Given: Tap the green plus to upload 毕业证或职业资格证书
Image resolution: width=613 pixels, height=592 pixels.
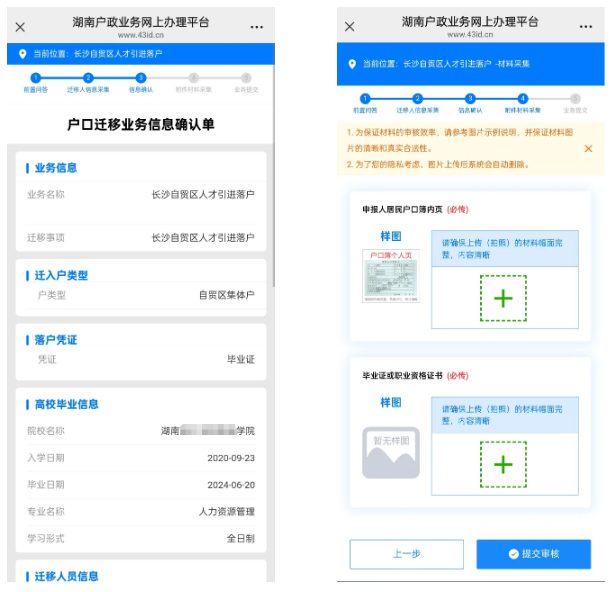Looking at the screenshot, I should pos(503,464).
